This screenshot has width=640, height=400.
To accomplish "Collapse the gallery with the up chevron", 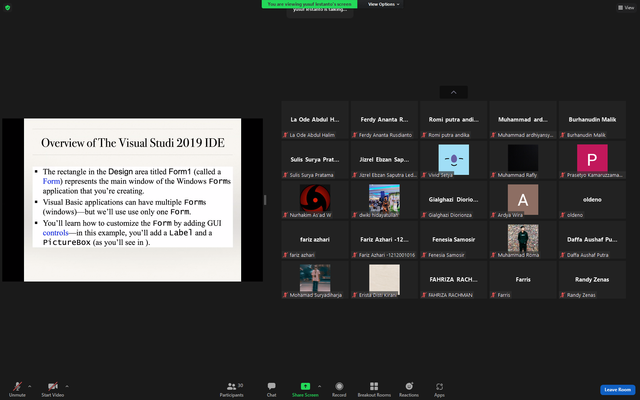I will click(453, 92).
